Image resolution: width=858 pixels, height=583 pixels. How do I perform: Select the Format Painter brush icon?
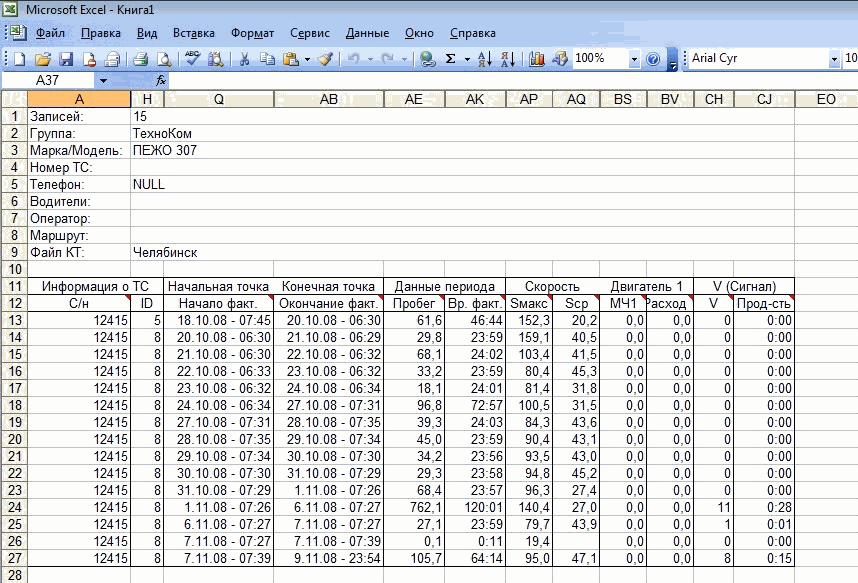point(325,59)
